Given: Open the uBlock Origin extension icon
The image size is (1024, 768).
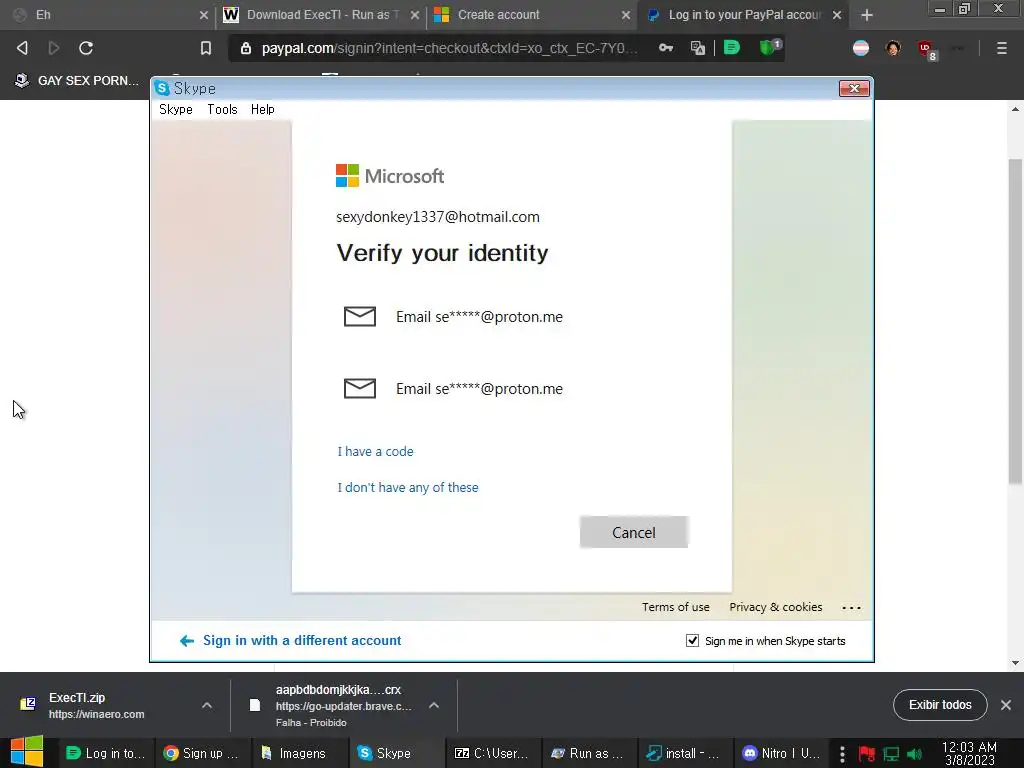Looking at the screenshot, I should click(927, 50).
